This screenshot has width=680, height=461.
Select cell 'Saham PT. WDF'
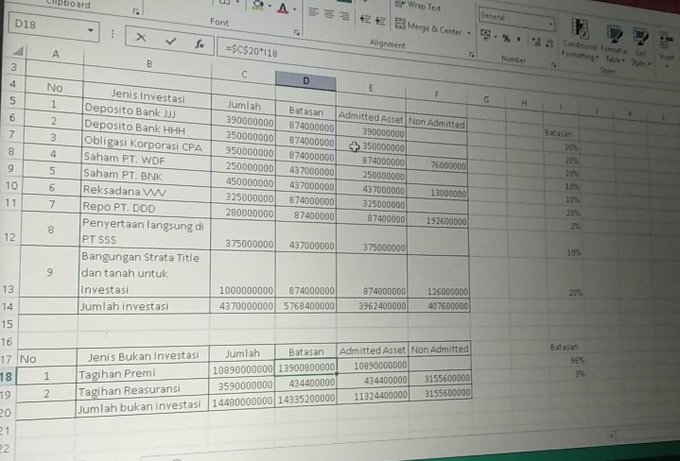coord(146,159)
